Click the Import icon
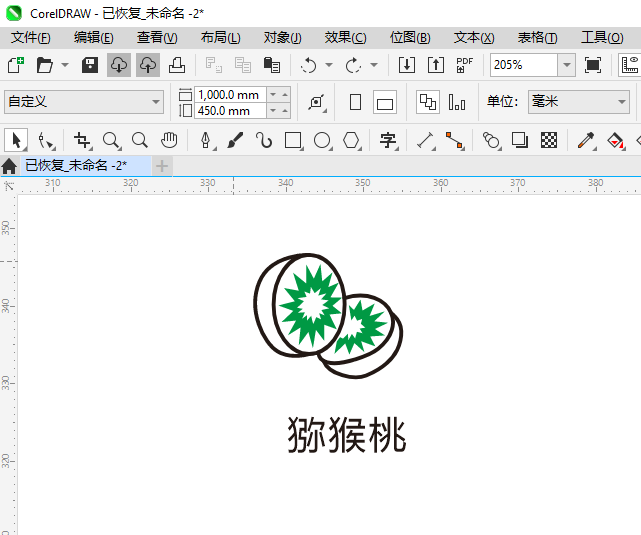 [407, 65]
